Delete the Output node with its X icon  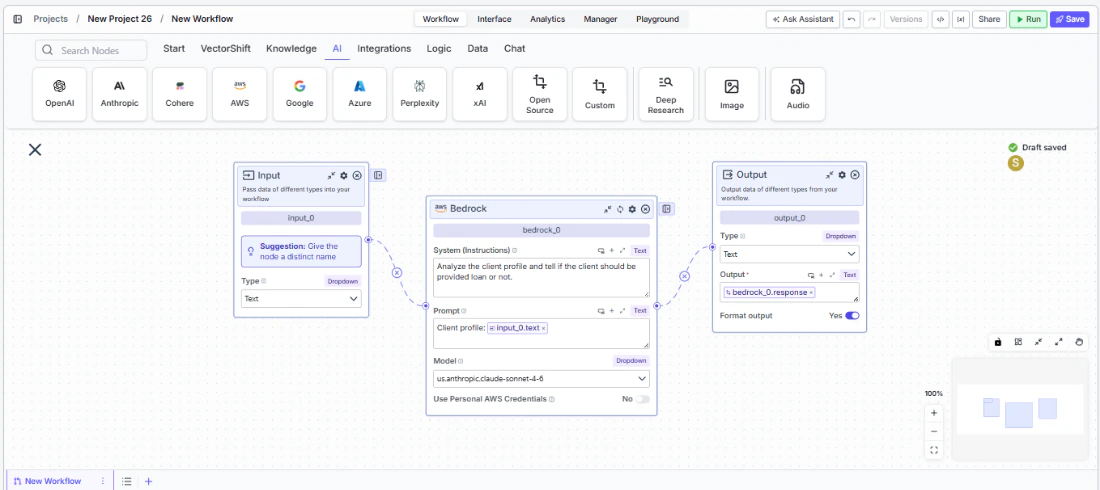(x=854, y=175)
